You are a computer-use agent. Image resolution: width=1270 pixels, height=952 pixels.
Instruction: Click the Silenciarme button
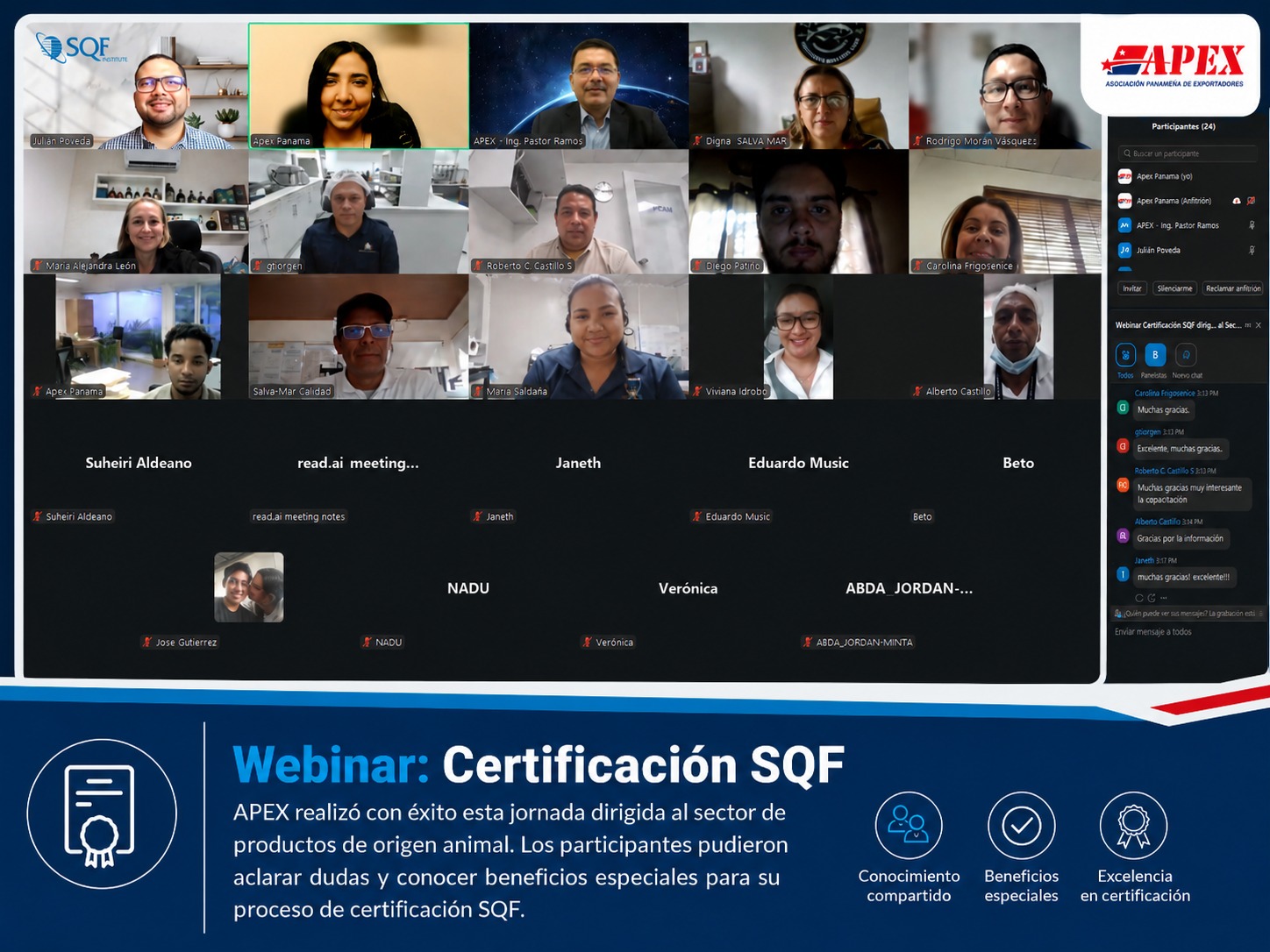point(1174,288)
